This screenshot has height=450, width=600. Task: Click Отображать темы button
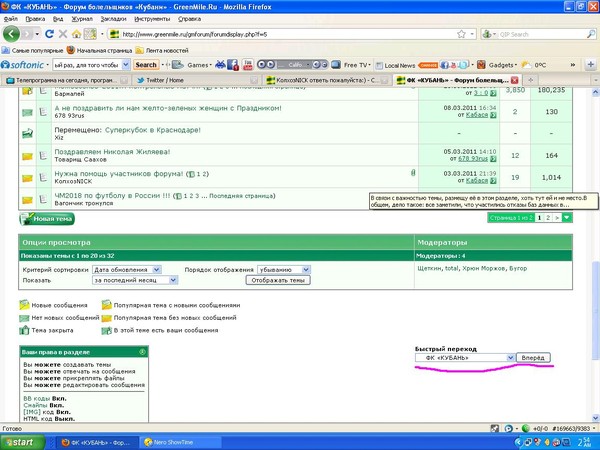click(278, 280)
